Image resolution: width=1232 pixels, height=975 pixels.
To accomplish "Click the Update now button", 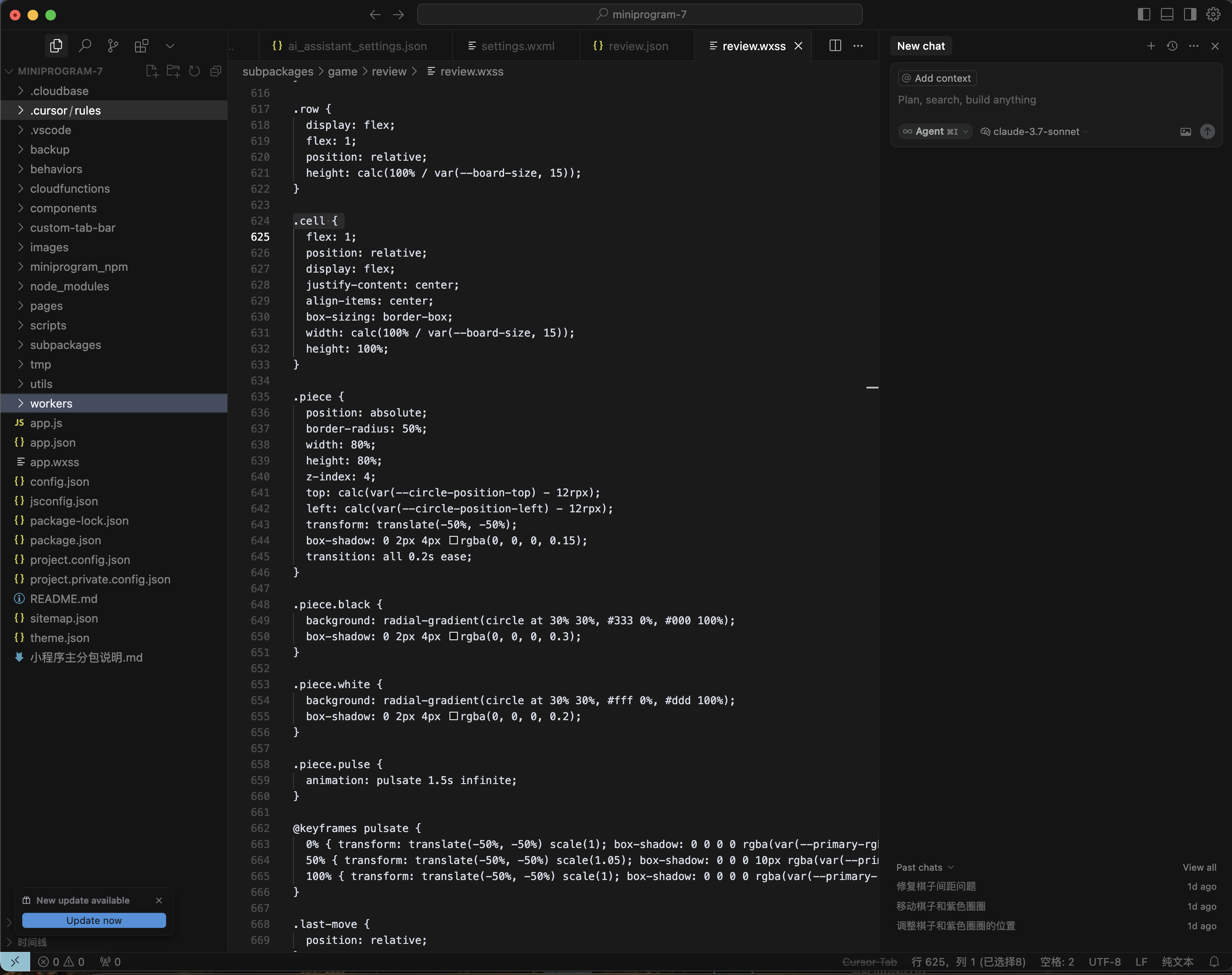I will [94, 920].
